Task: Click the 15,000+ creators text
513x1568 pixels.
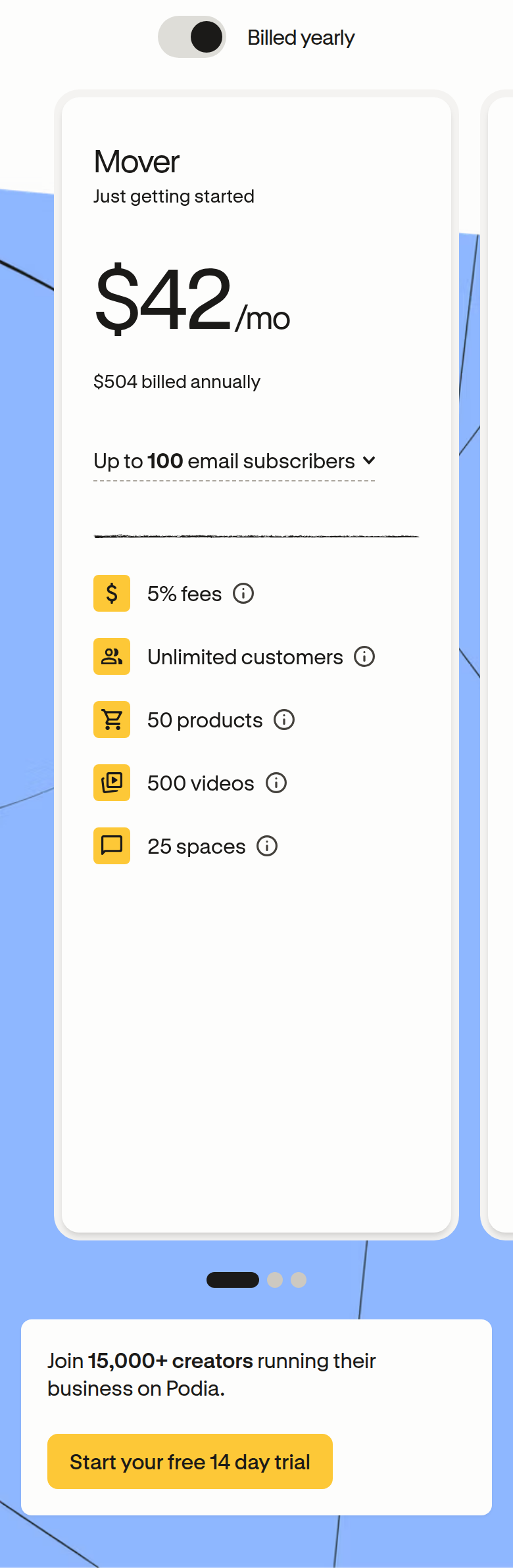Action: [x=170, y=1360]
